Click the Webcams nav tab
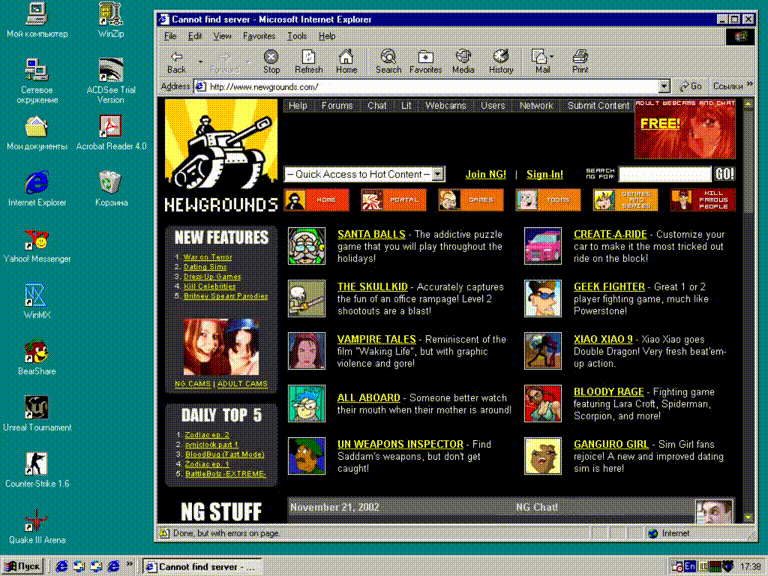Screen dimensions: 768x576 (x=445, y=105)
